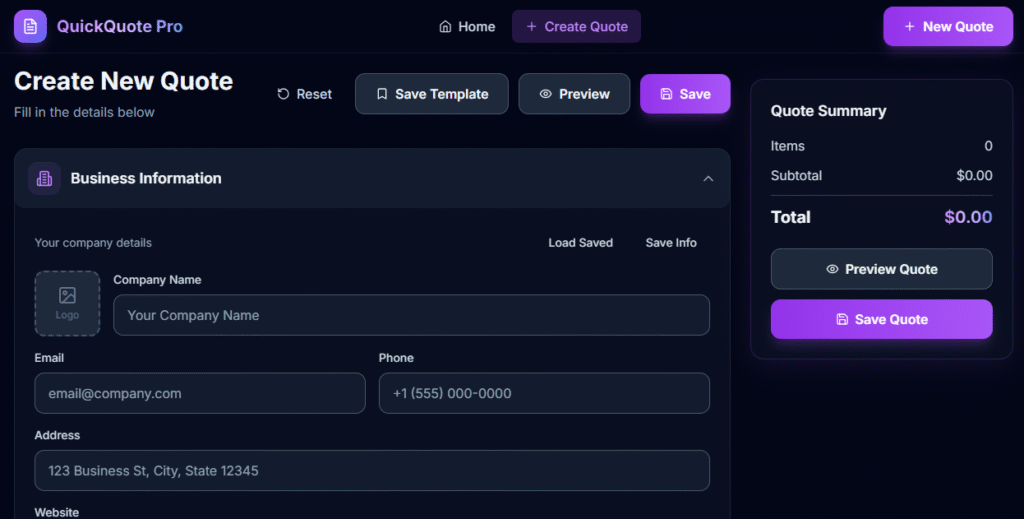Focus the Address input field
Image resolution: width=1024 pixels, height=519 pixels.
tap(372, 471)
